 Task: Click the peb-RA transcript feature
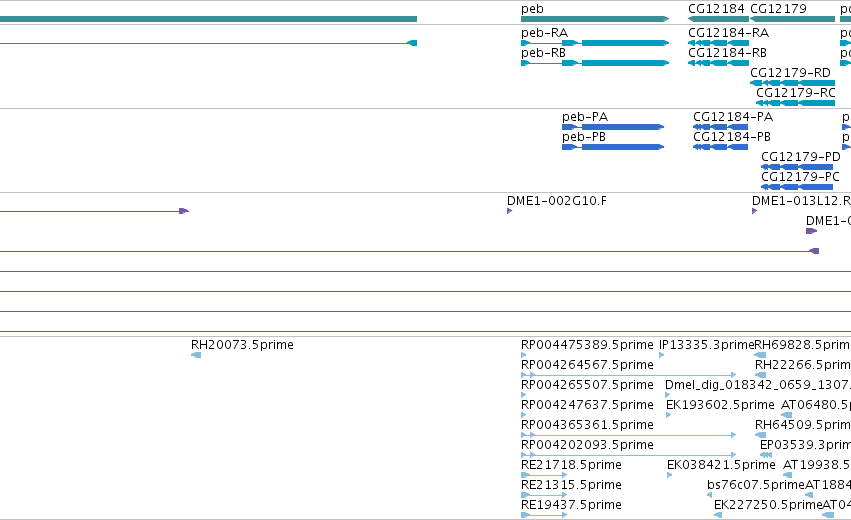click(595, 43)
